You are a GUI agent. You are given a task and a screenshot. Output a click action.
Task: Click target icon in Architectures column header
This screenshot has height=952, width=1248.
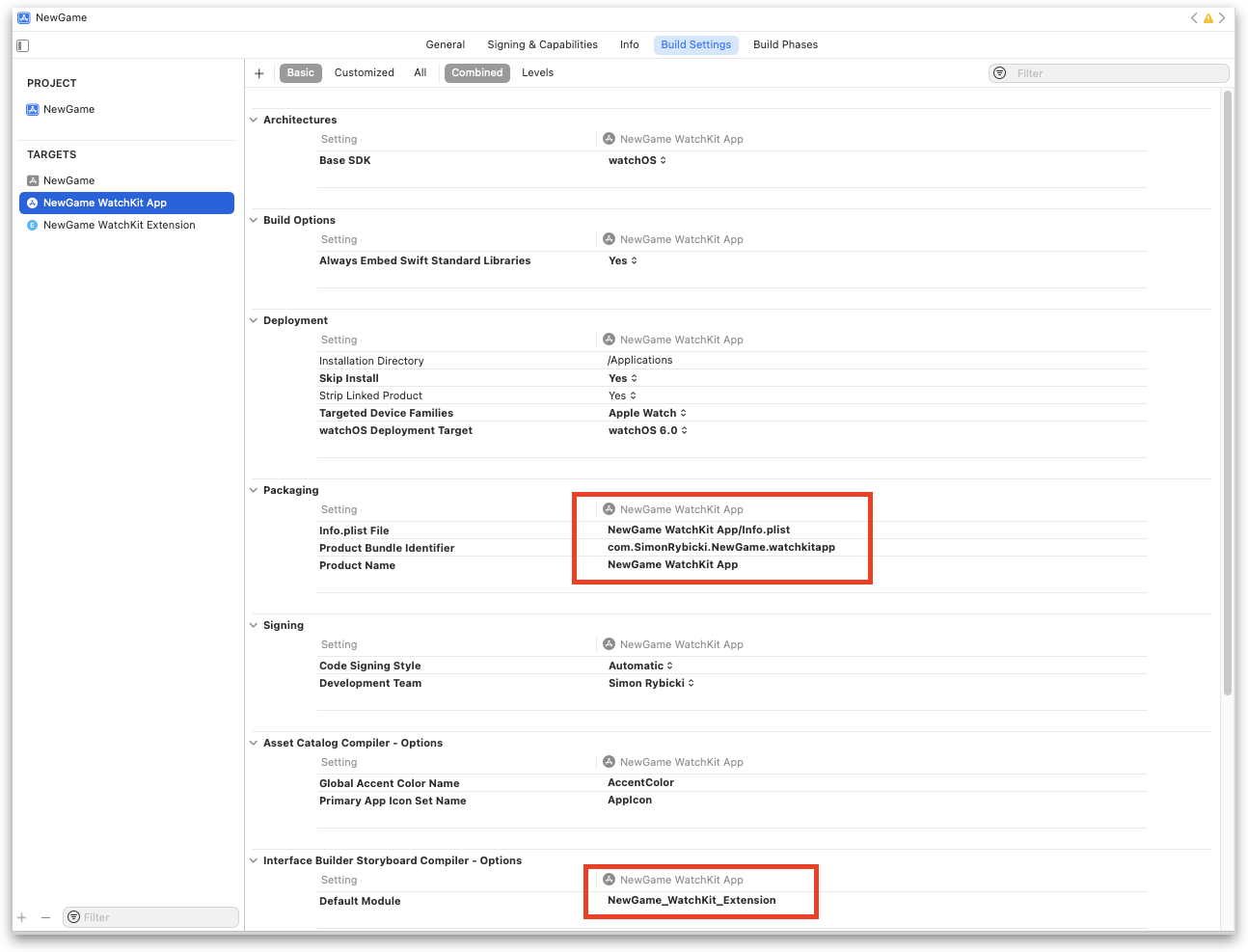609,139
